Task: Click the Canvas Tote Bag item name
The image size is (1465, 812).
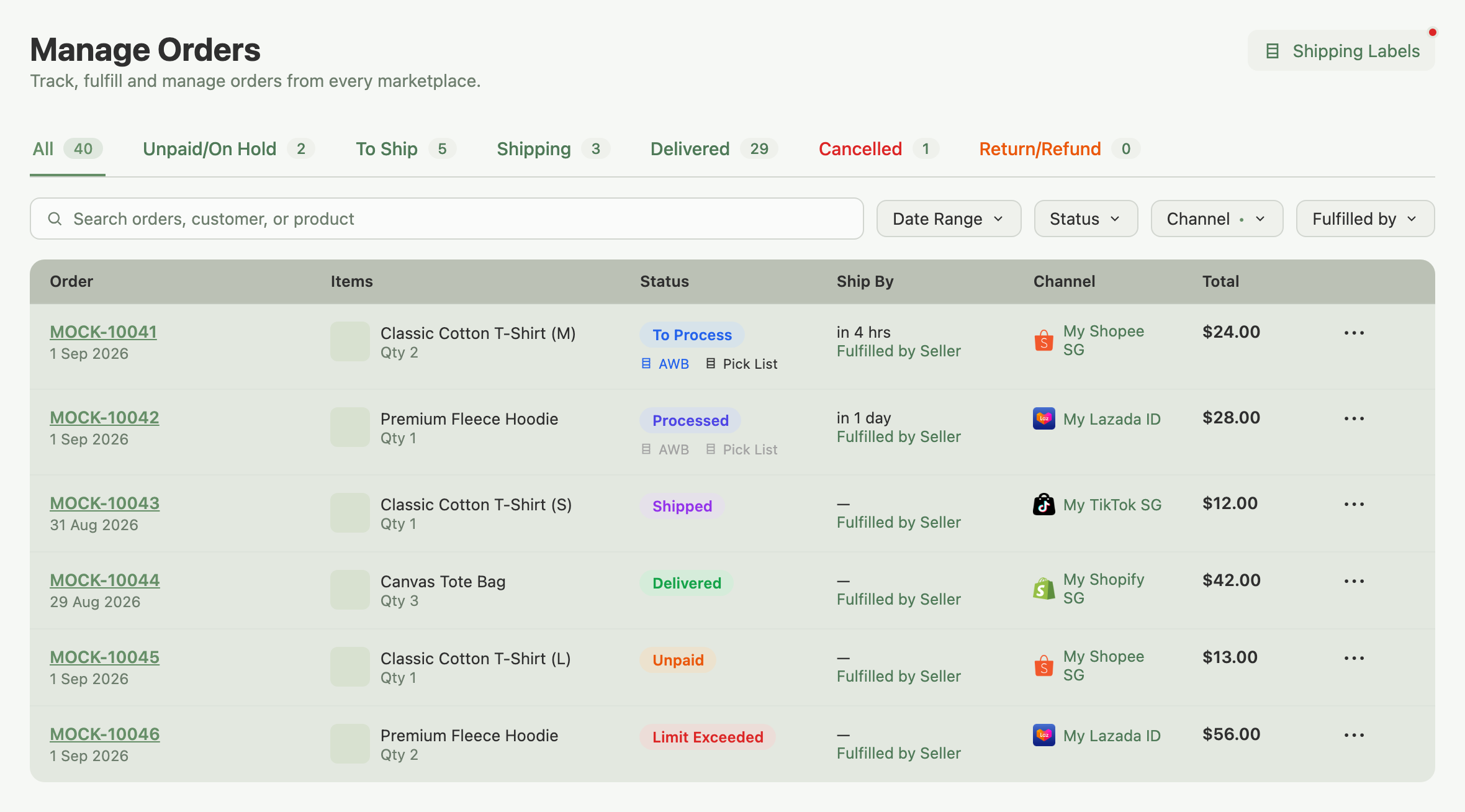Action: coord(443,582)
